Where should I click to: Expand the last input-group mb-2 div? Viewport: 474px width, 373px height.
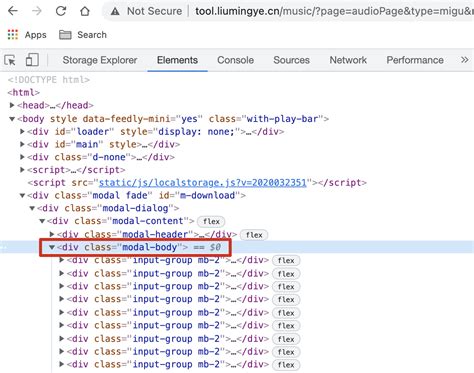[x=62, y=364]
